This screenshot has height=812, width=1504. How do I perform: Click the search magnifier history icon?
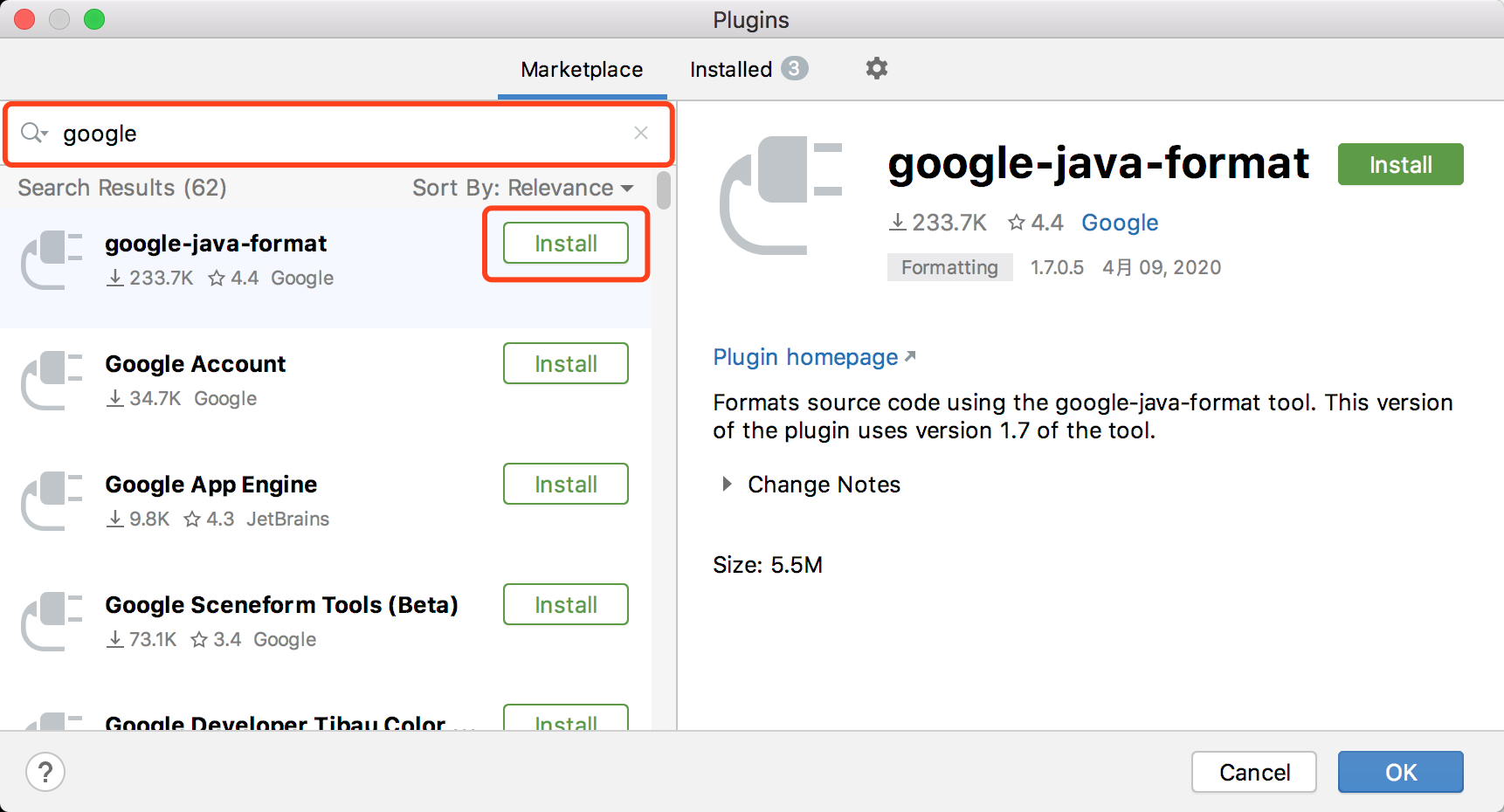coord(34,133)
